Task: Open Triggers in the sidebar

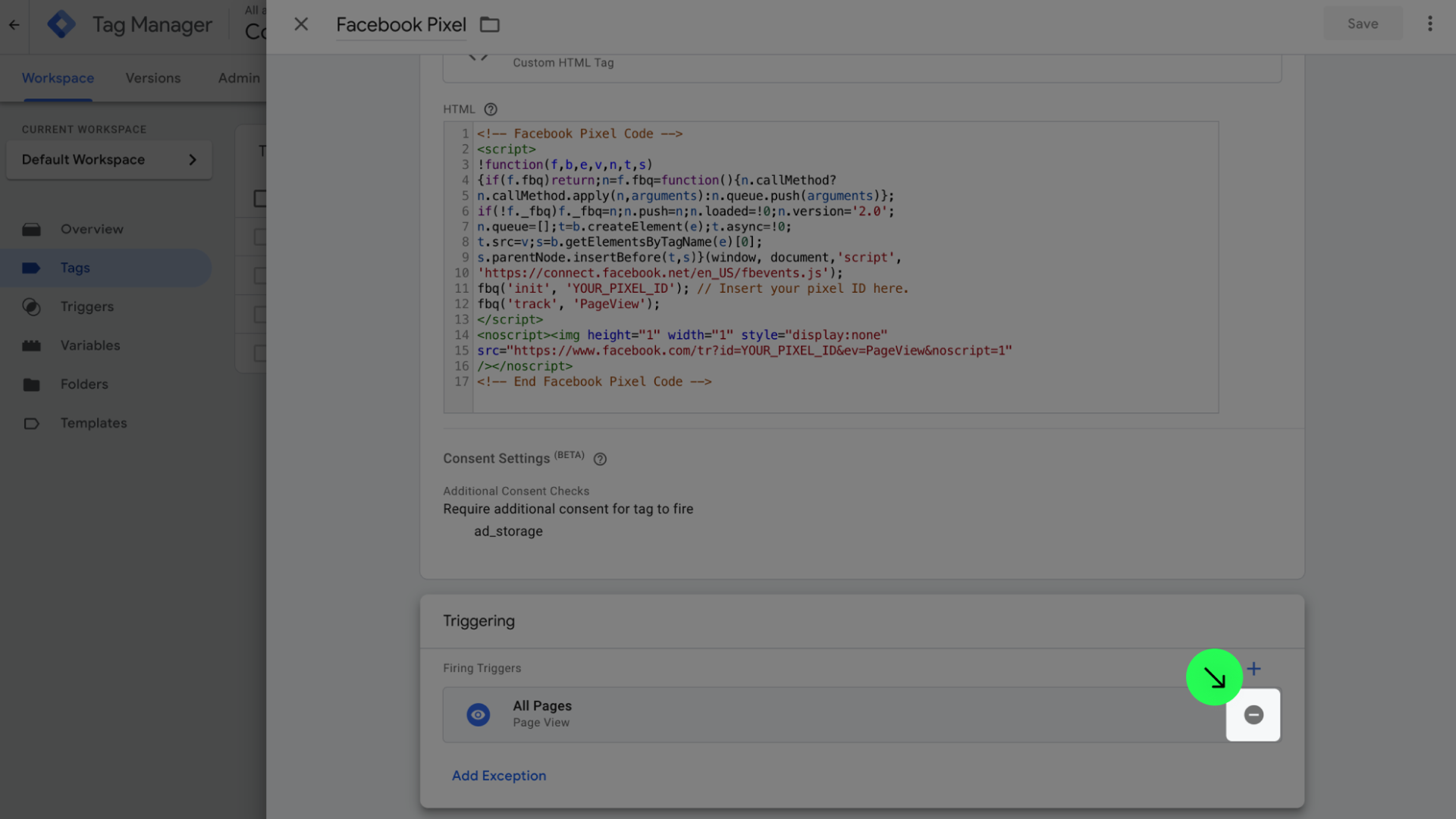Action: (87, 307)
